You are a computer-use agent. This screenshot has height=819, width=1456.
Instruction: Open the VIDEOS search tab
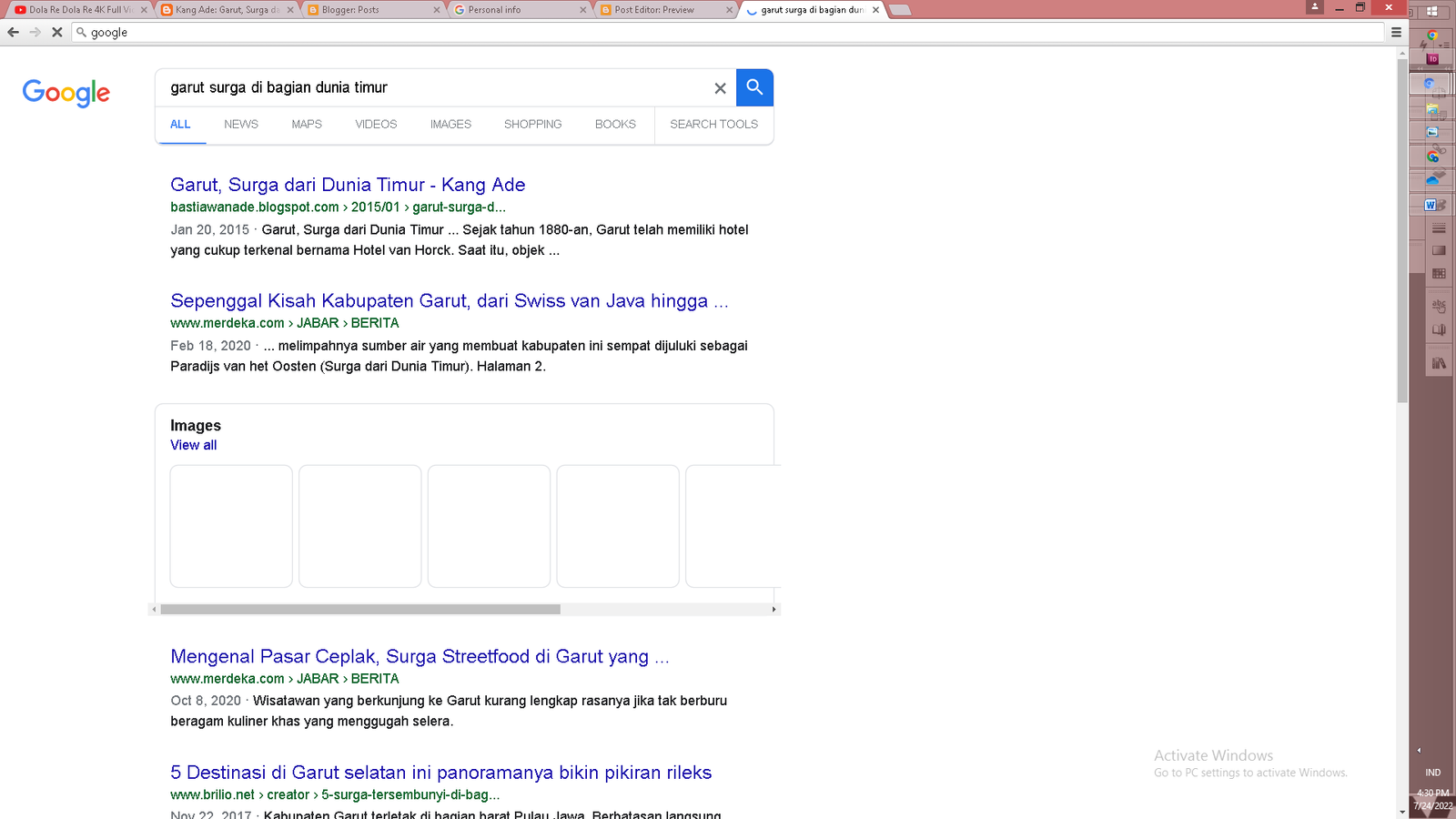click(376, 125)
